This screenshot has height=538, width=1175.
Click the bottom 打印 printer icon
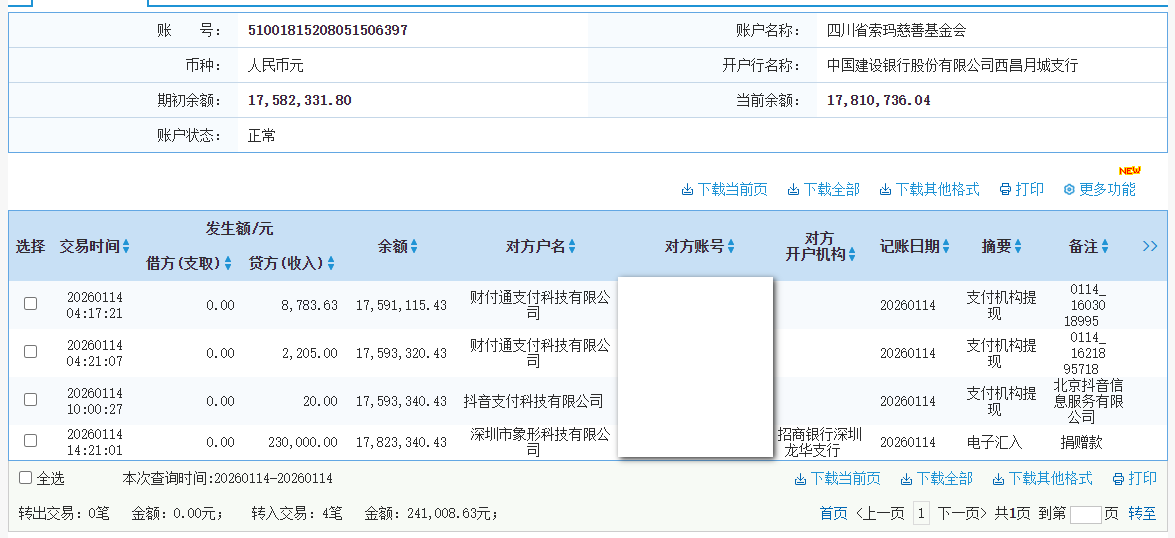[1118, 479]
